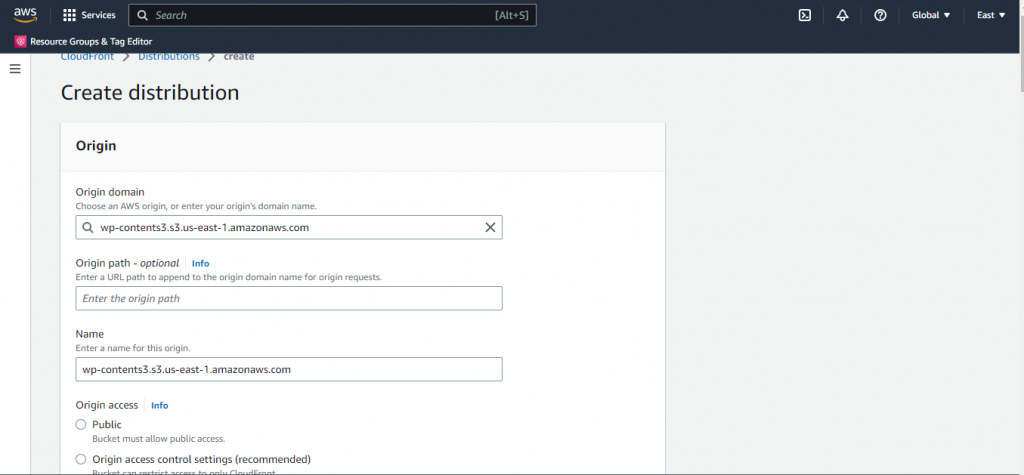Select Origin access control settings (recommended)
This screenshot has height=475, width=1024.
click(81, 459)
